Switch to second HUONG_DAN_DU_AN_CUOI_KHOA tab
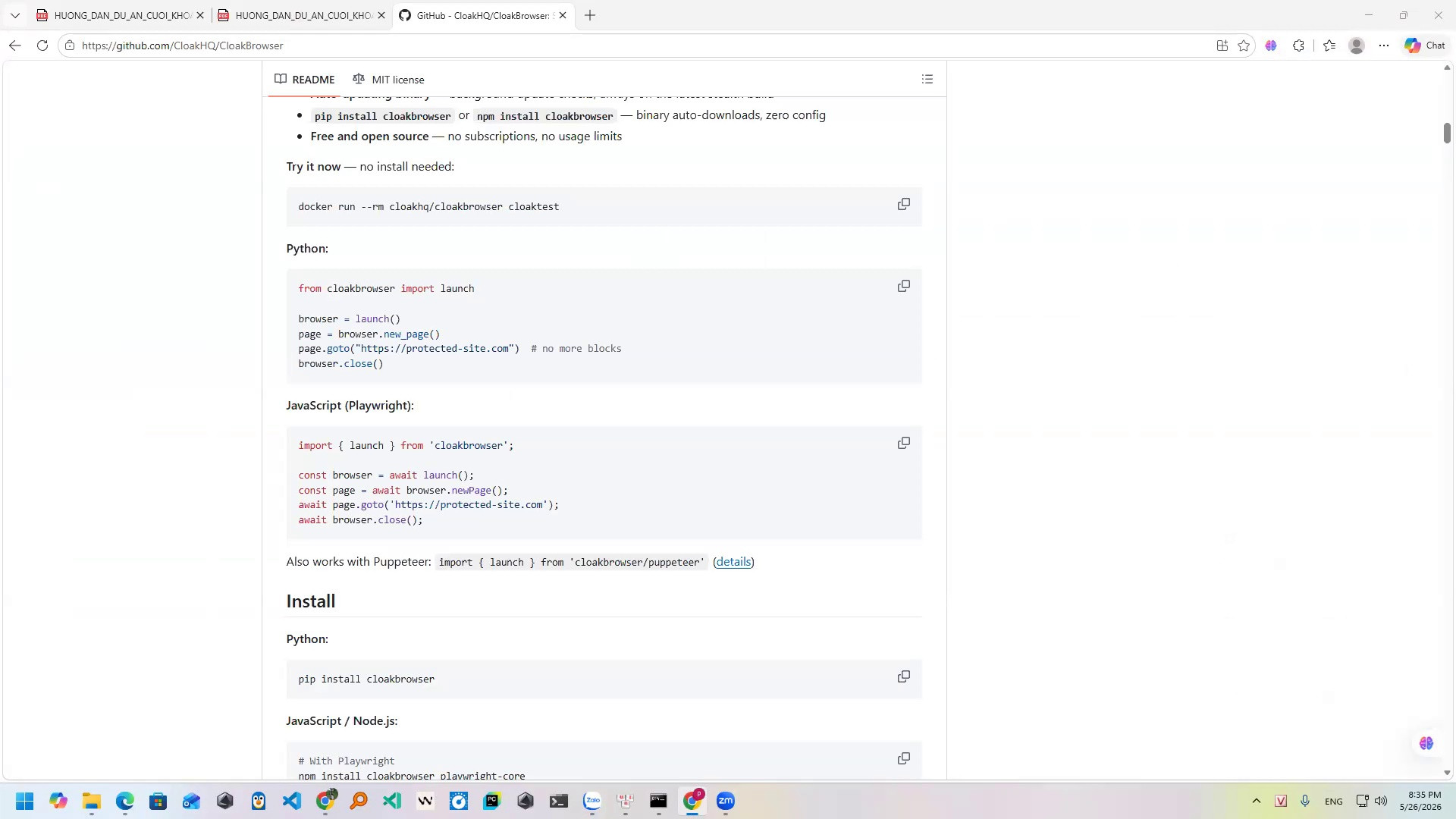The width and height of the screenshot is (1456, 819). 302,15
